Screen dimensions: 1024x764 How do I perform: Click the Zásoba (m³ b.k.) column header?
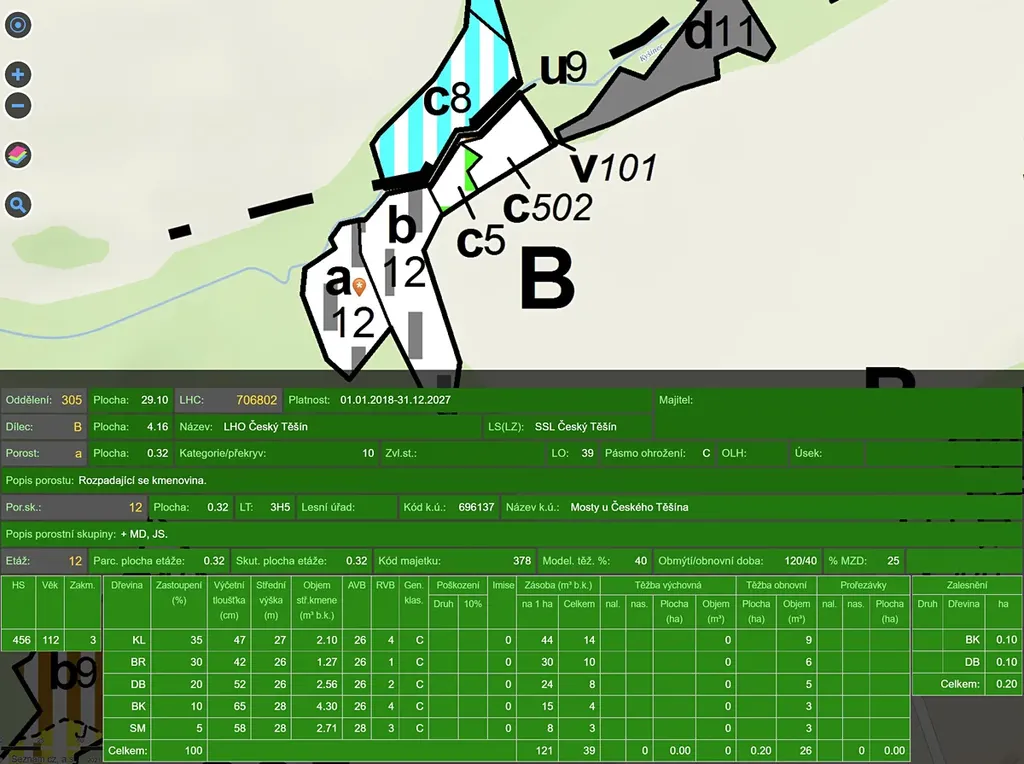point(559,585)
